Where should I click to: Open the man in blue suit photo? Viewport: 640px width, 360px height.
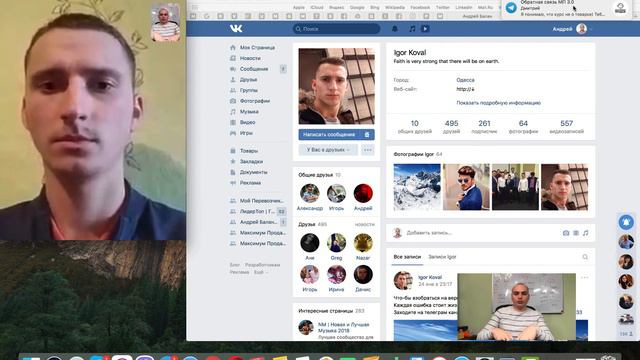click(x=466, y=187)
